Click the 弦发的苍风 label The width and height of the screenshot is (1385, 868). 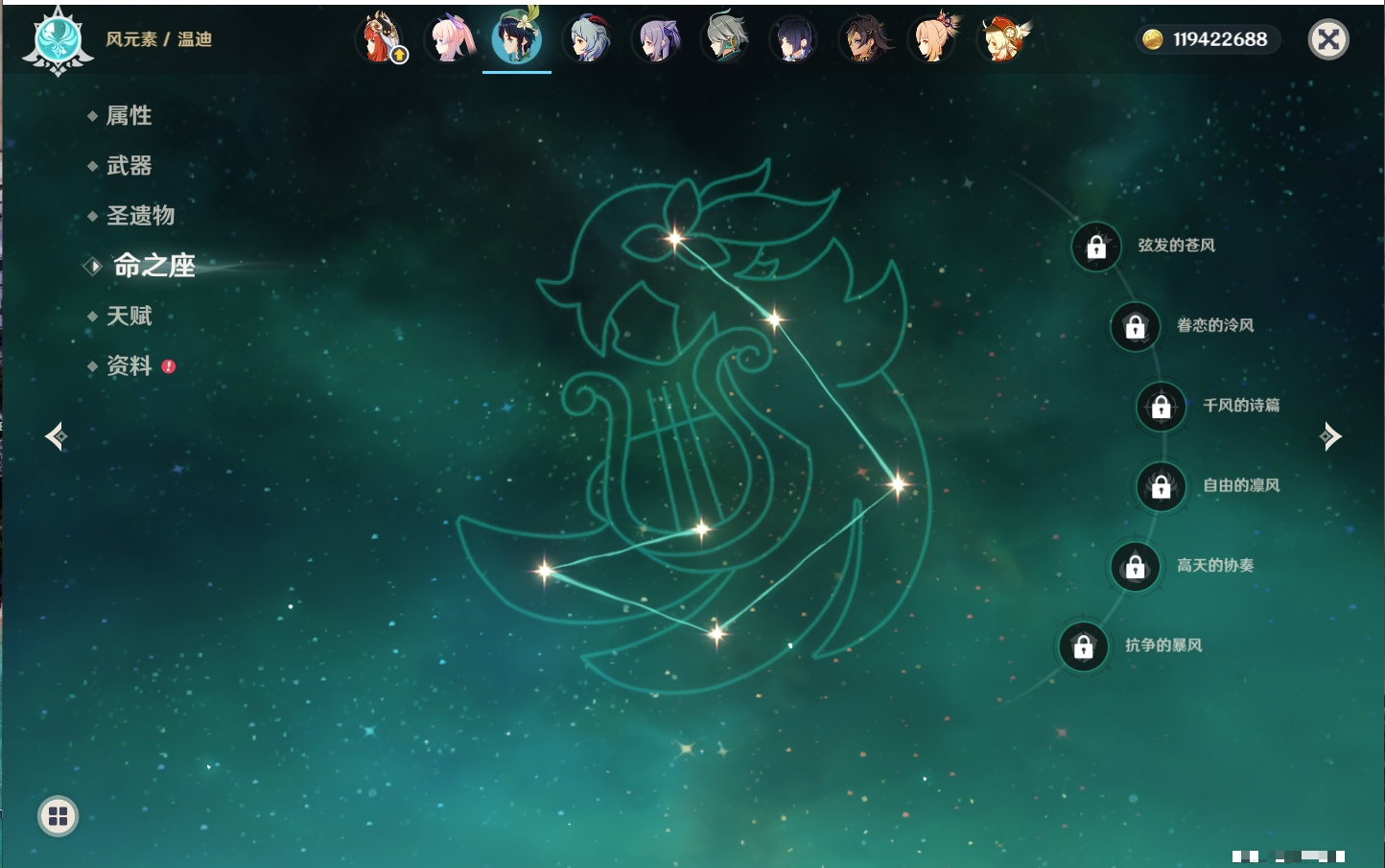[x=1177, y=246]
